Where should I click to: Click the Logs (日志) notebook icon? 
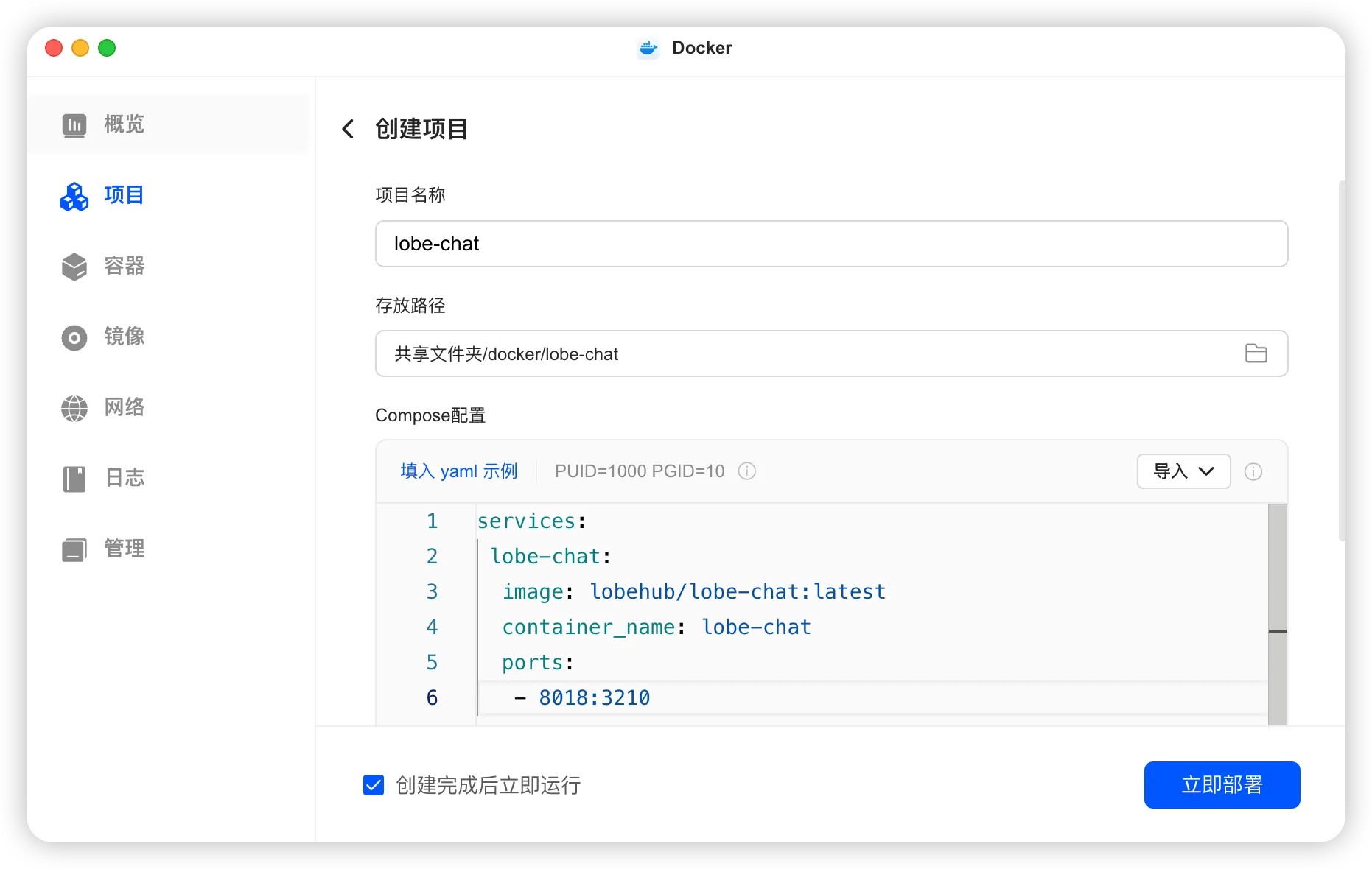pyautogui.click(x=74, y=479)
